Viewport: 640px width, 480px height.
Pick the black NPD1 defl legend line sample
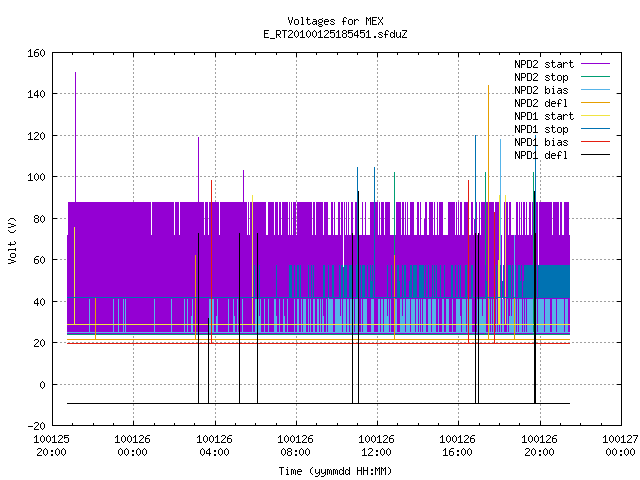[x=595, y=155]
